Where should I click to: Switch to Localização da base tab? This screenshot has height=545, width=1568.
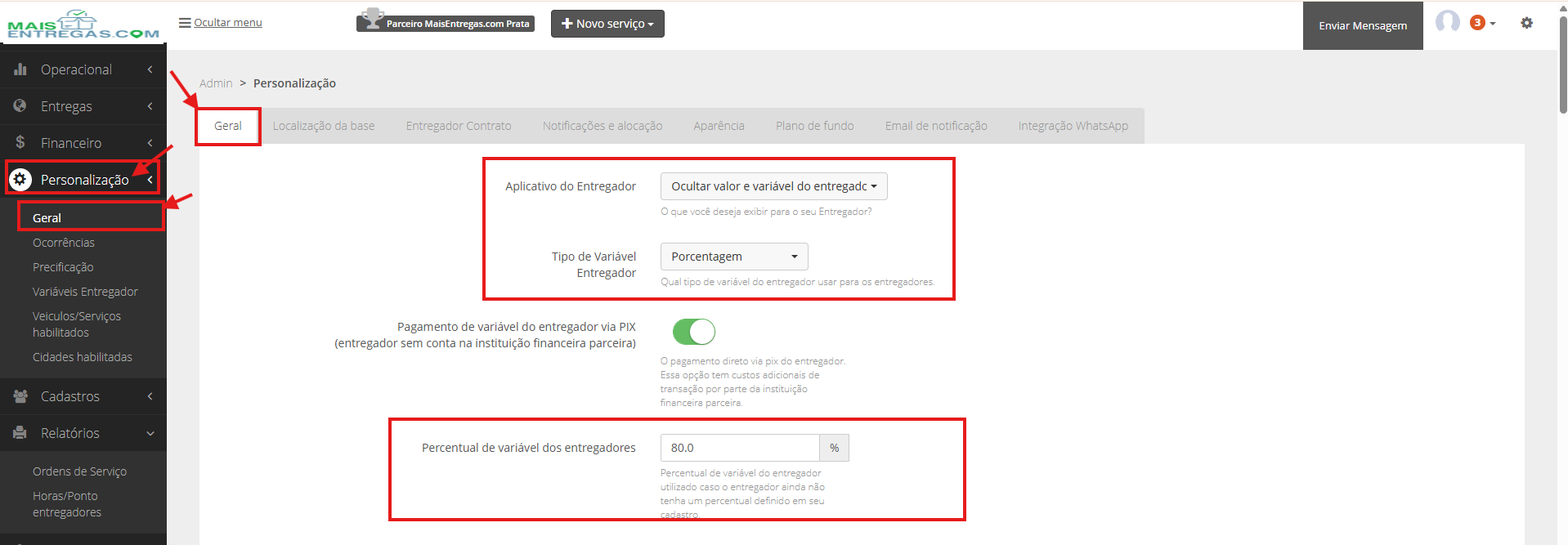pos(324,126)
